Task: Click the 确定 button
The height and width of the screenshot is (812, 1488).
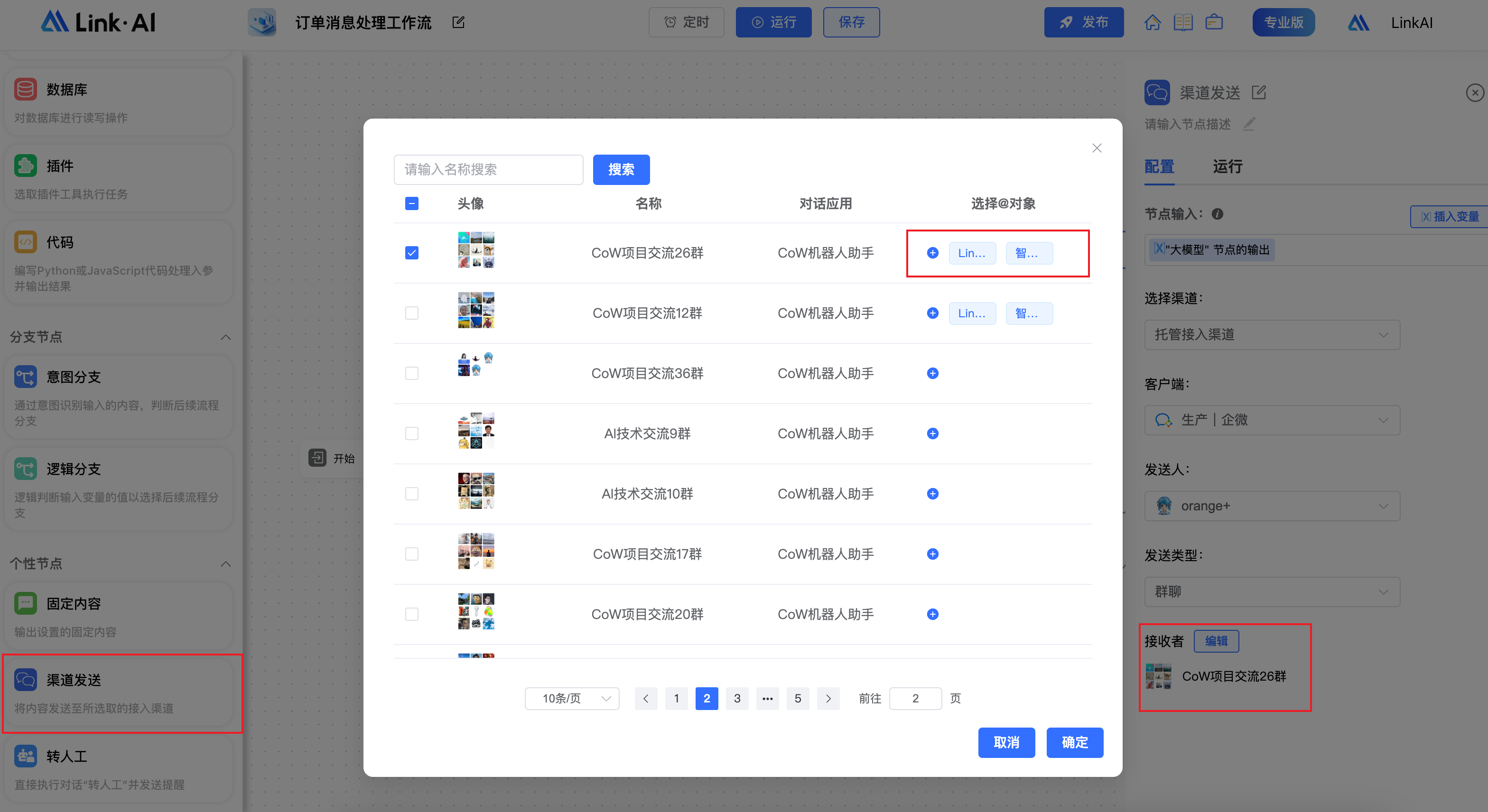Action: (x=1074, y=742)
